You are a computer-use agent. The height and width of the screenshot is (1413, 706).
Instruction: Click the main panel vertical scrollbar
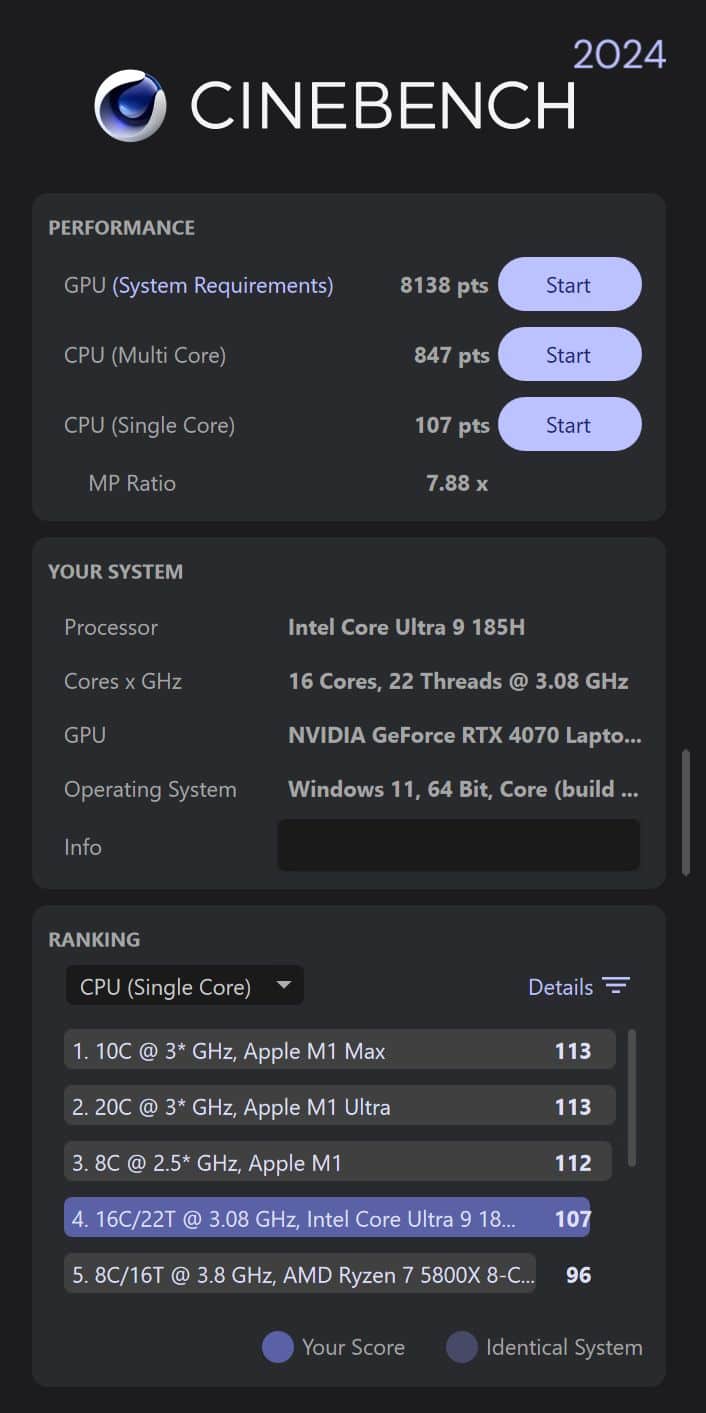[x=686, y=812]
